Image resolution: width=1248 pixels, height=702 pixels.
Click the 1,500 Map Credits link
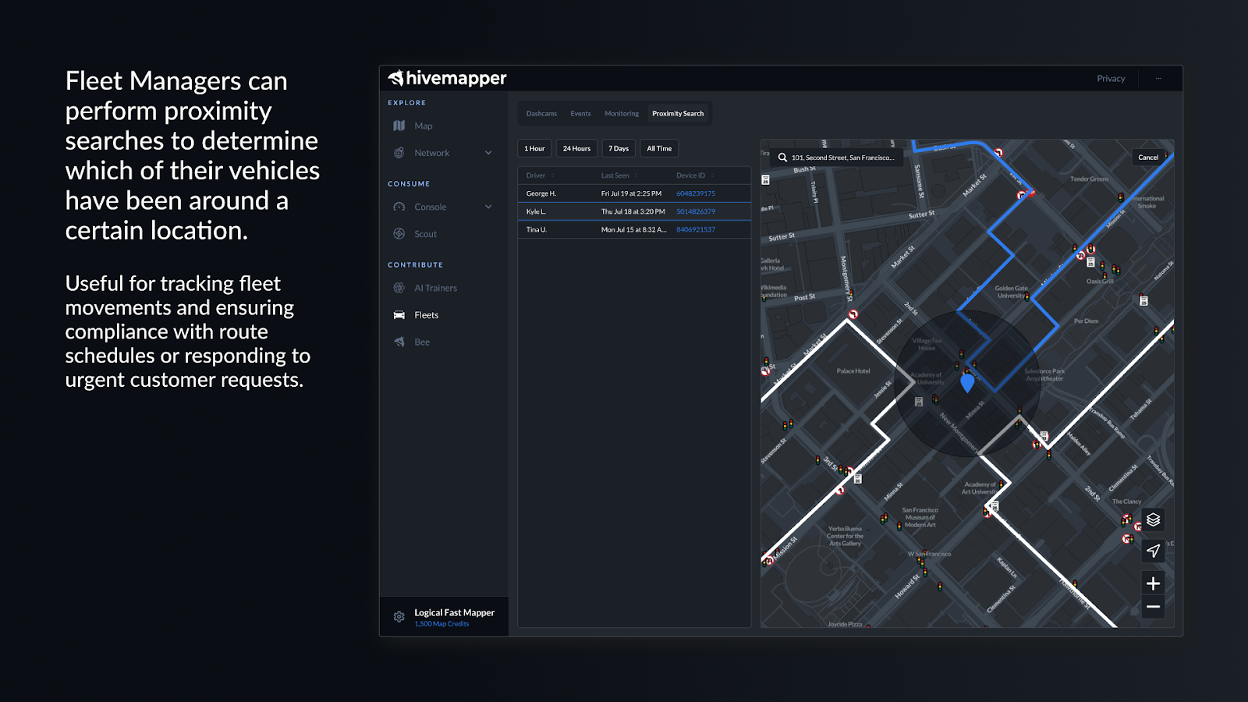pos(442,624)
